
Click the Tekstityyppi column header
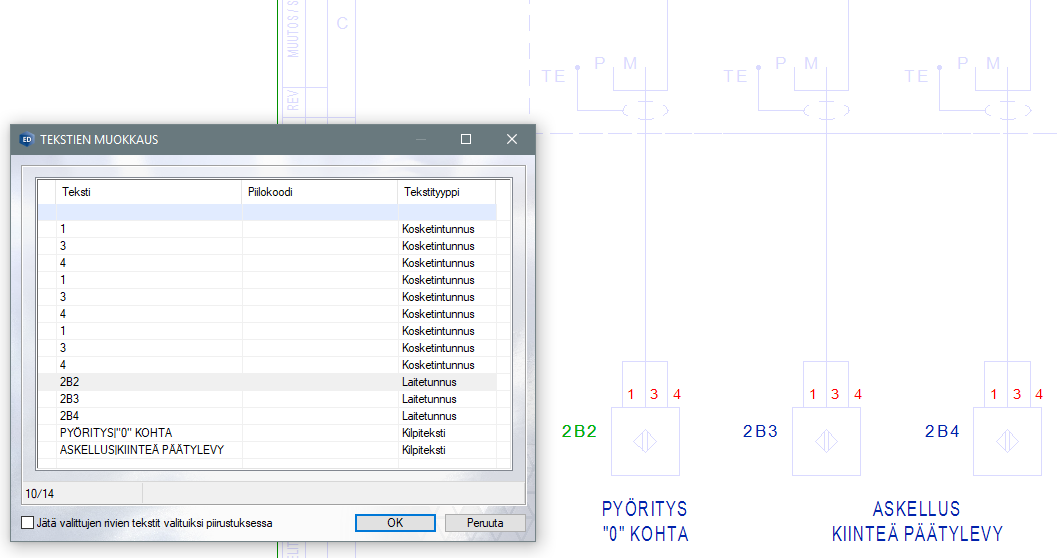click(445, 192)
